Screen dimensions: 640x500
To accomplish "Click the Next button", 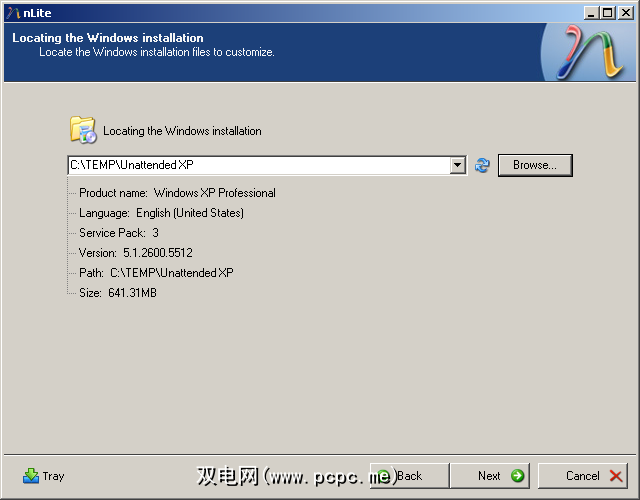I will pos(490,476).
